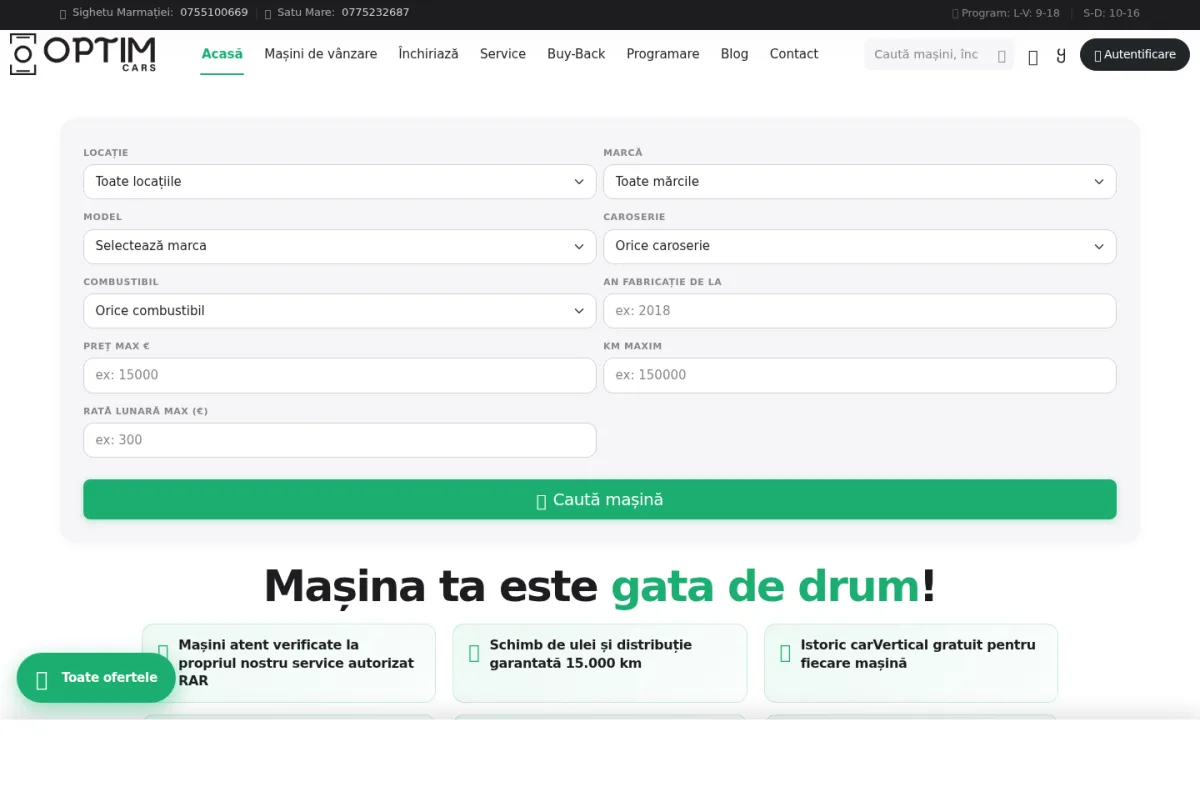1200x792 pixels.
Task: Click the OPTIM Cars logo
Action: [83, 54]
